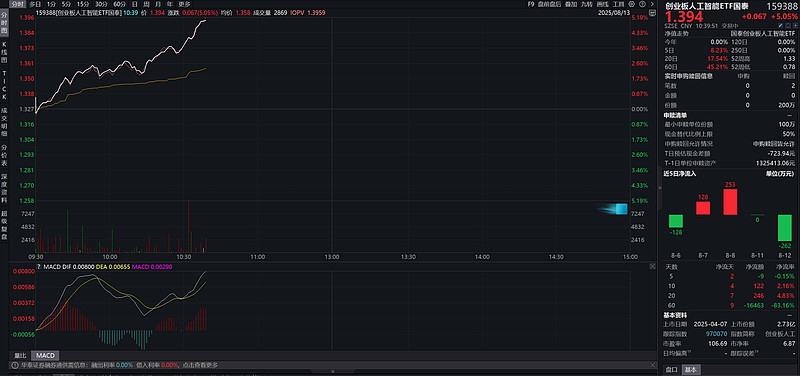Click 点击查看更多 link in notice bar
This screenshot has height=376, width=800.
click(x=199, y=365)
